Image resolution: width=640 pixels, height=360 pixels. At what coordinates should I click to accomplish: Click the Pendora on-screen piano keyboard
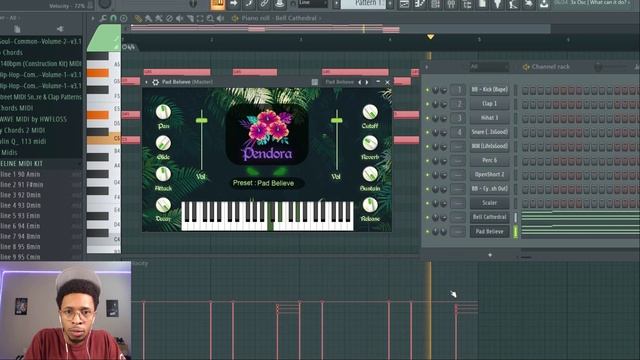click(x=267, y=216)
